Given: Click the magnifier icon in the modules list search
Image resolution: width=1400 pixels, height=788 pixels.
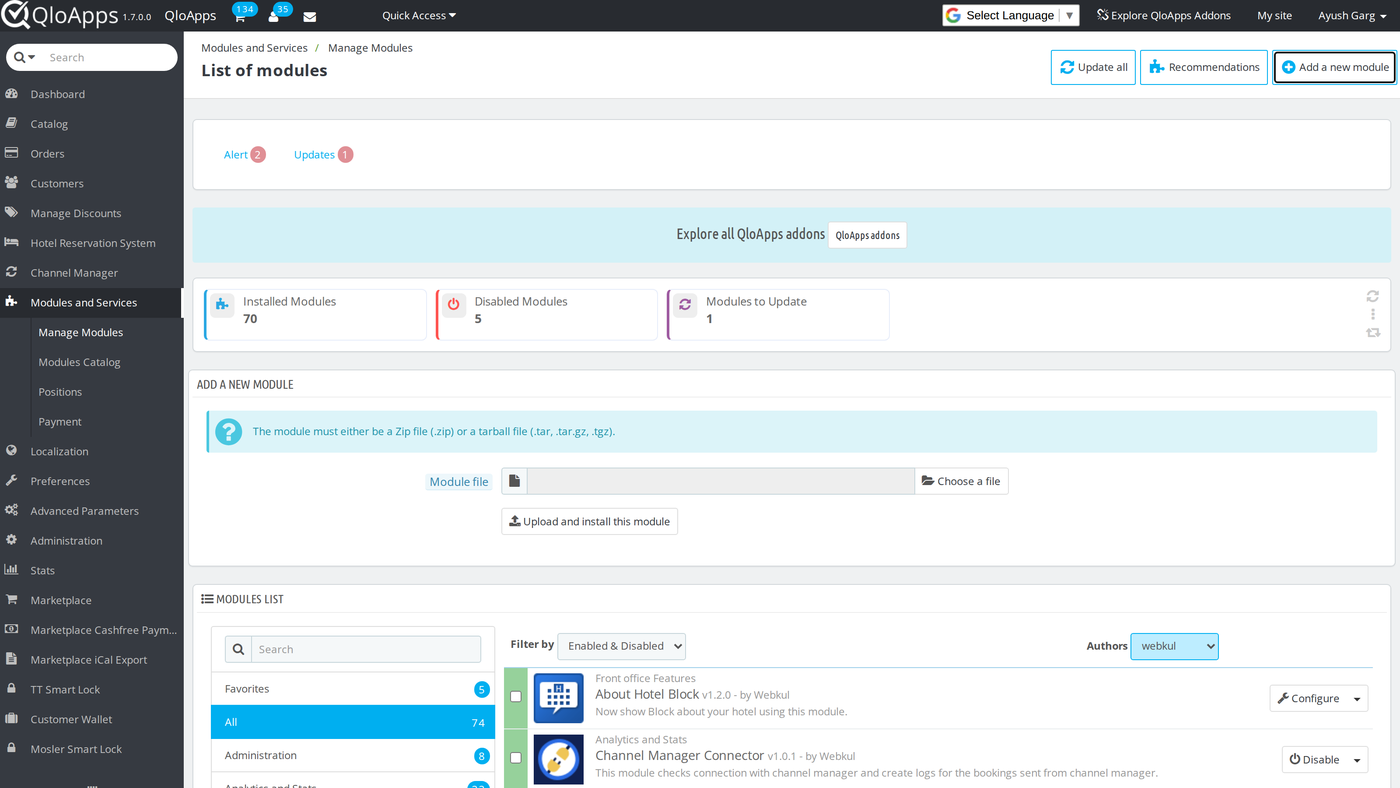Looking at the screenshot, I should tap(238, 649).
